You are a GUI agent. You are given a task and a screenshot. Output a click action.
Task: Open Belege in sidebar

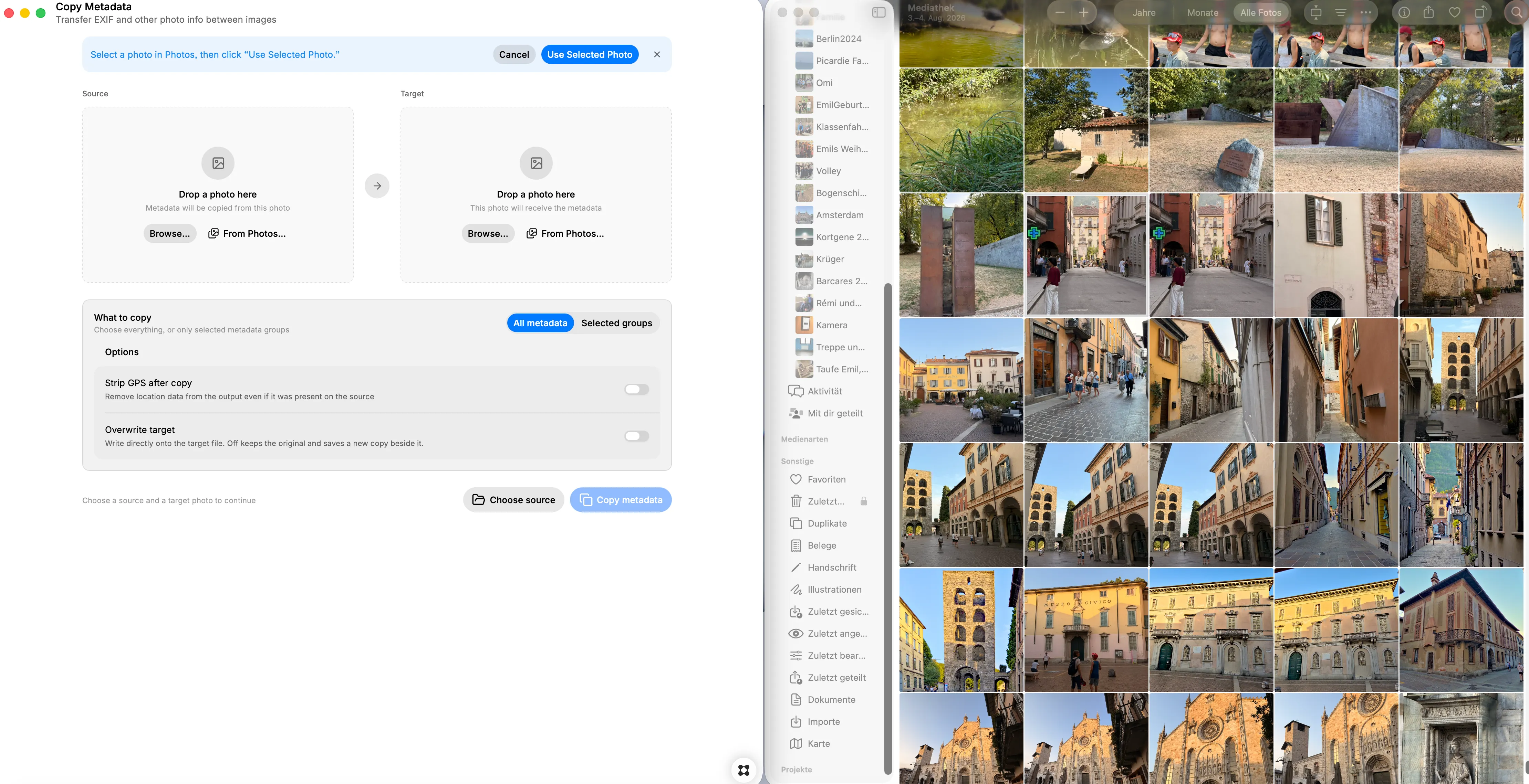pos(821,545)
